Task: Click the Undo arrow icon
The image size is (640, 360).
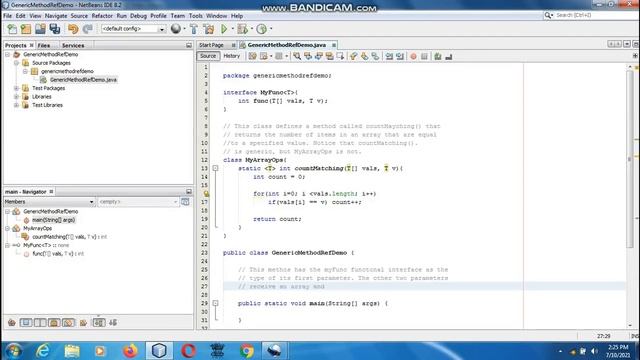Action: [x=73, y=29]
